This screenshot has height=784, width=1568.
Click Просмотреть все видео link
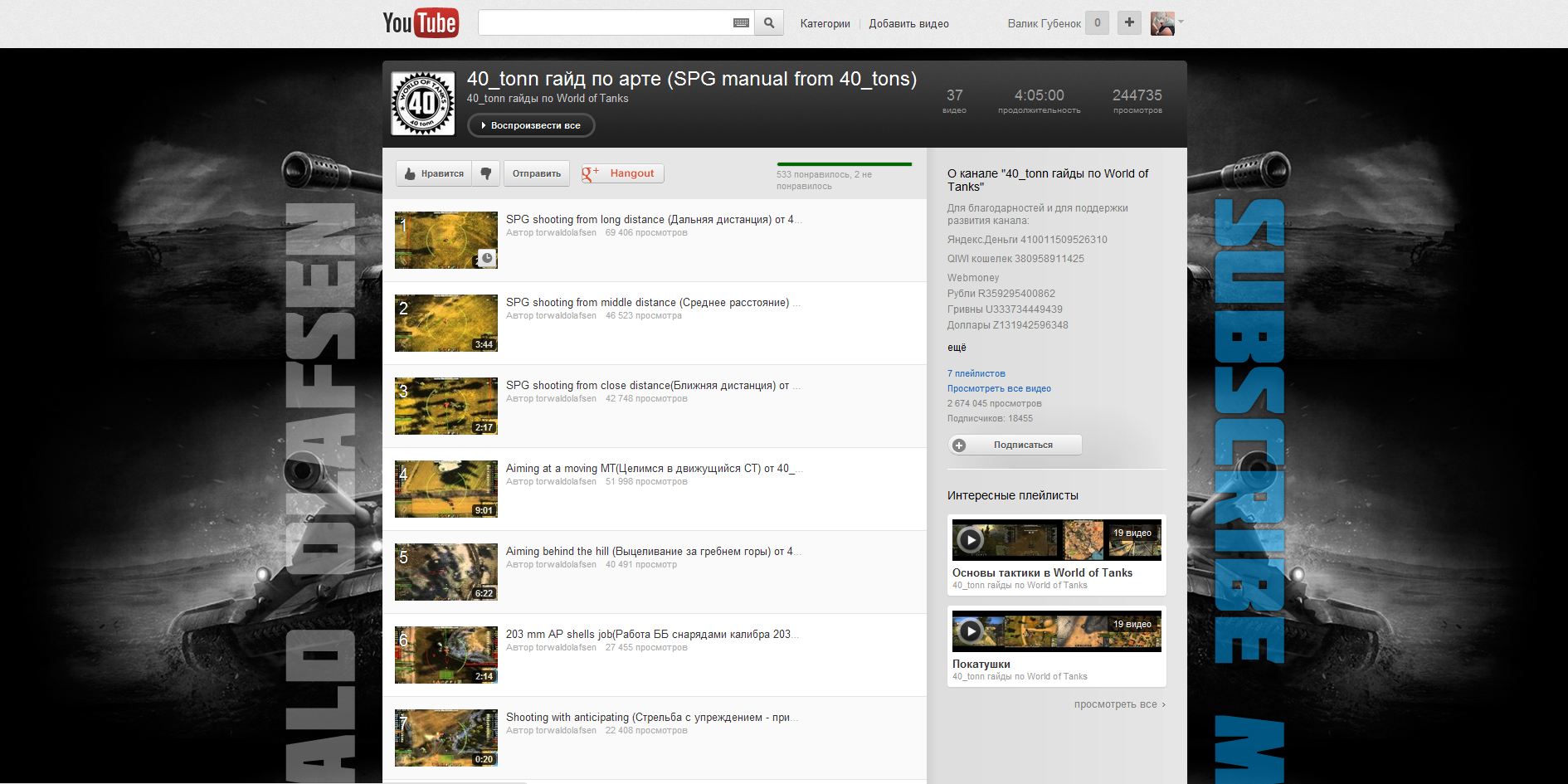(999, 388)
